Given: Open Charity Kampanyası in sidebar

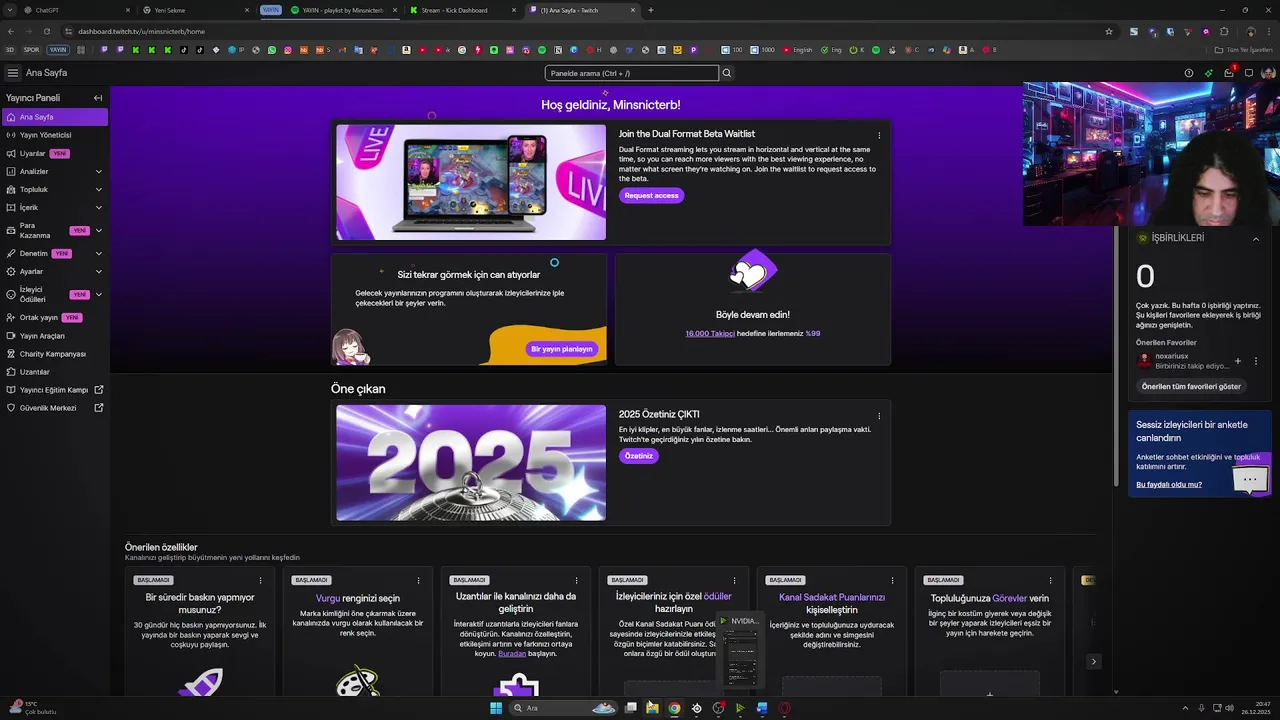Looking at the screenshot, I should (54, 354).
